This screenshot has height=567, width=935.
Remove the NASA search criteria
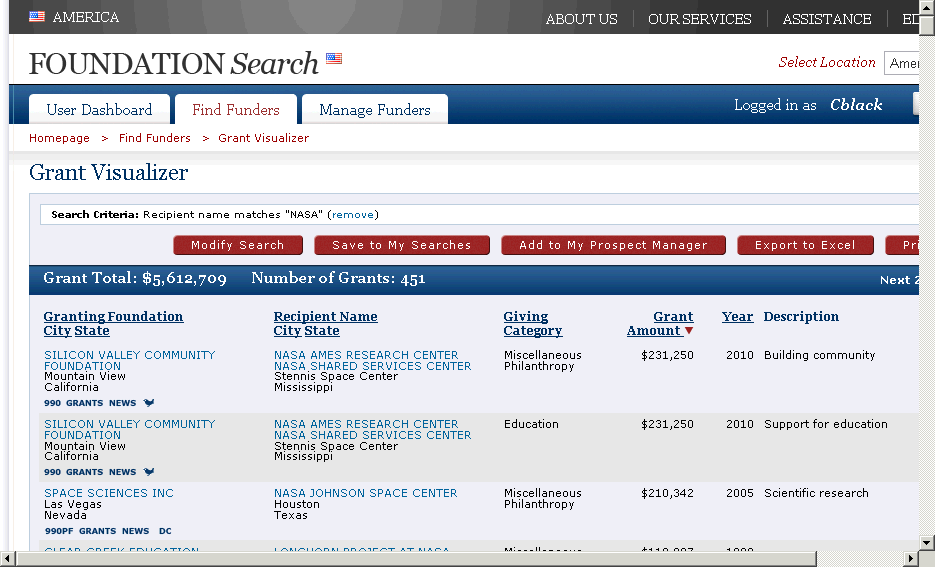(353, 215)
